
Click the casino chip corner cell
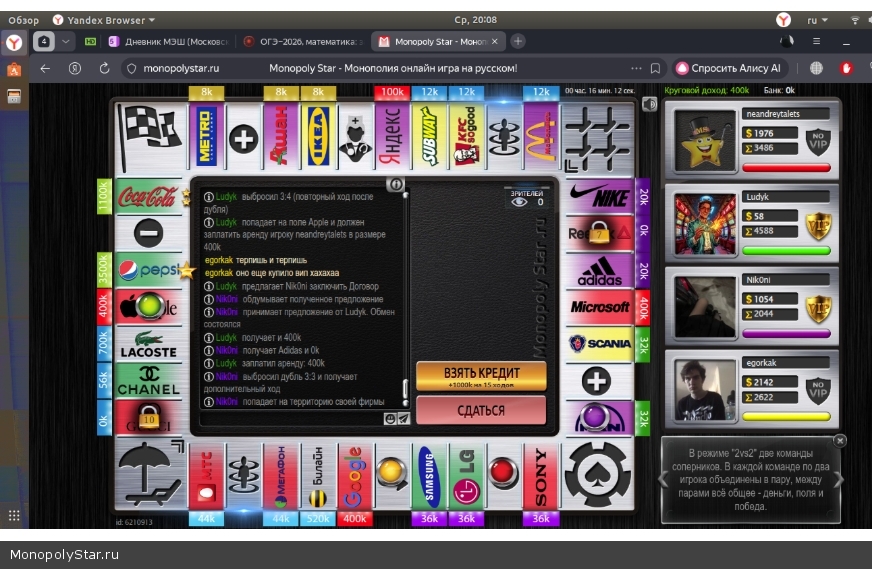coord(598,474)
